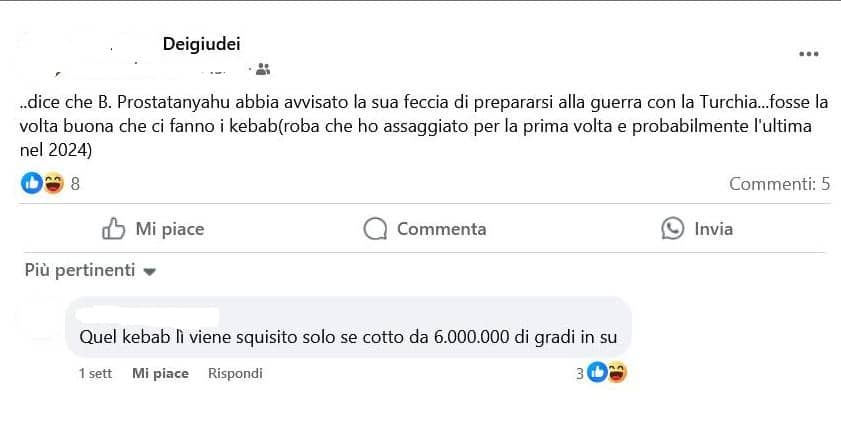
Task: Toggle Mi piace on the kebab comment
Action: (x=160, y=373)
